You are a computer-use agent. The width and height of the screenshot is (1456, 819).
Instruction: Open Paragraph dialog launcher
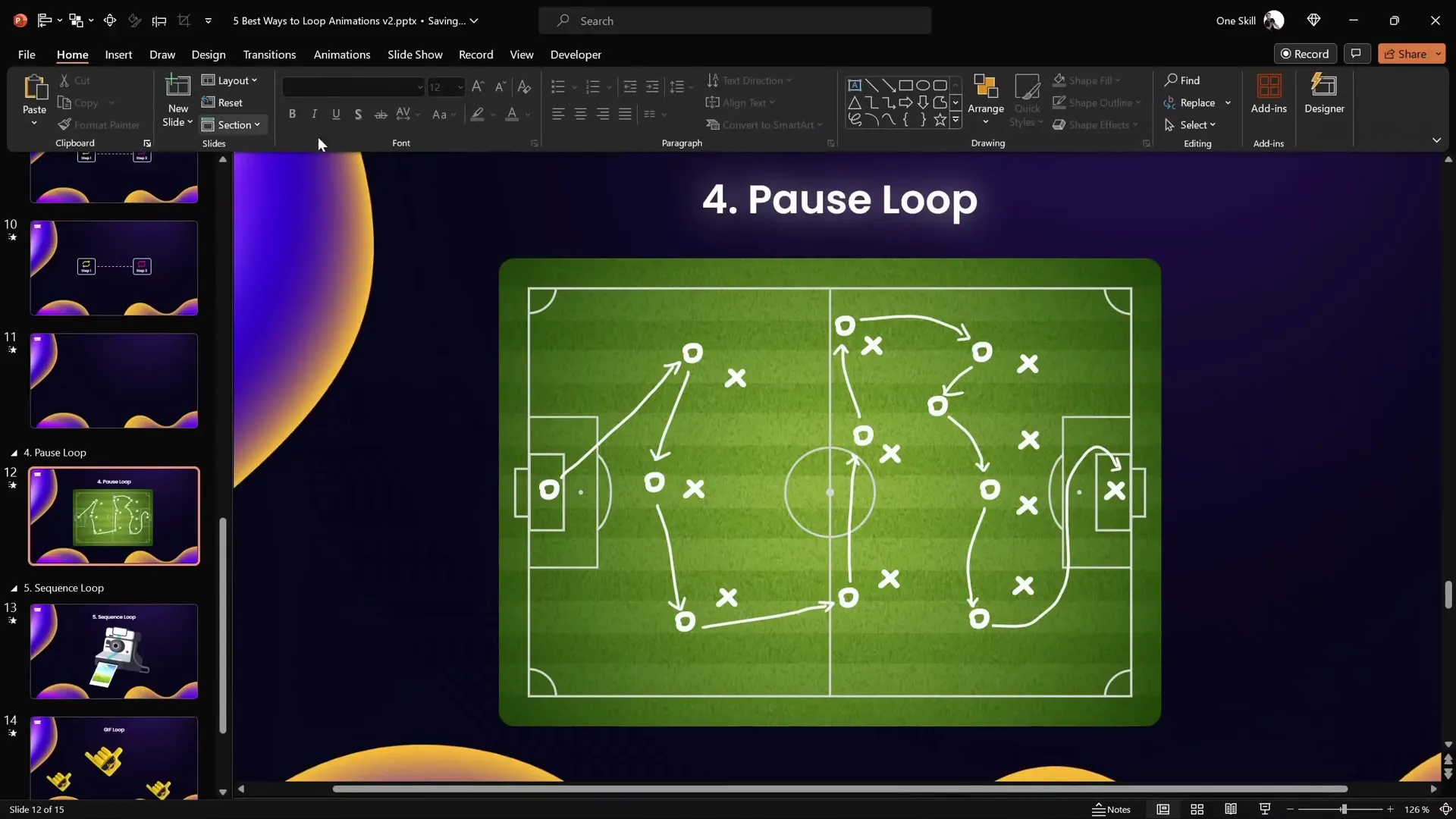point(830,143)
